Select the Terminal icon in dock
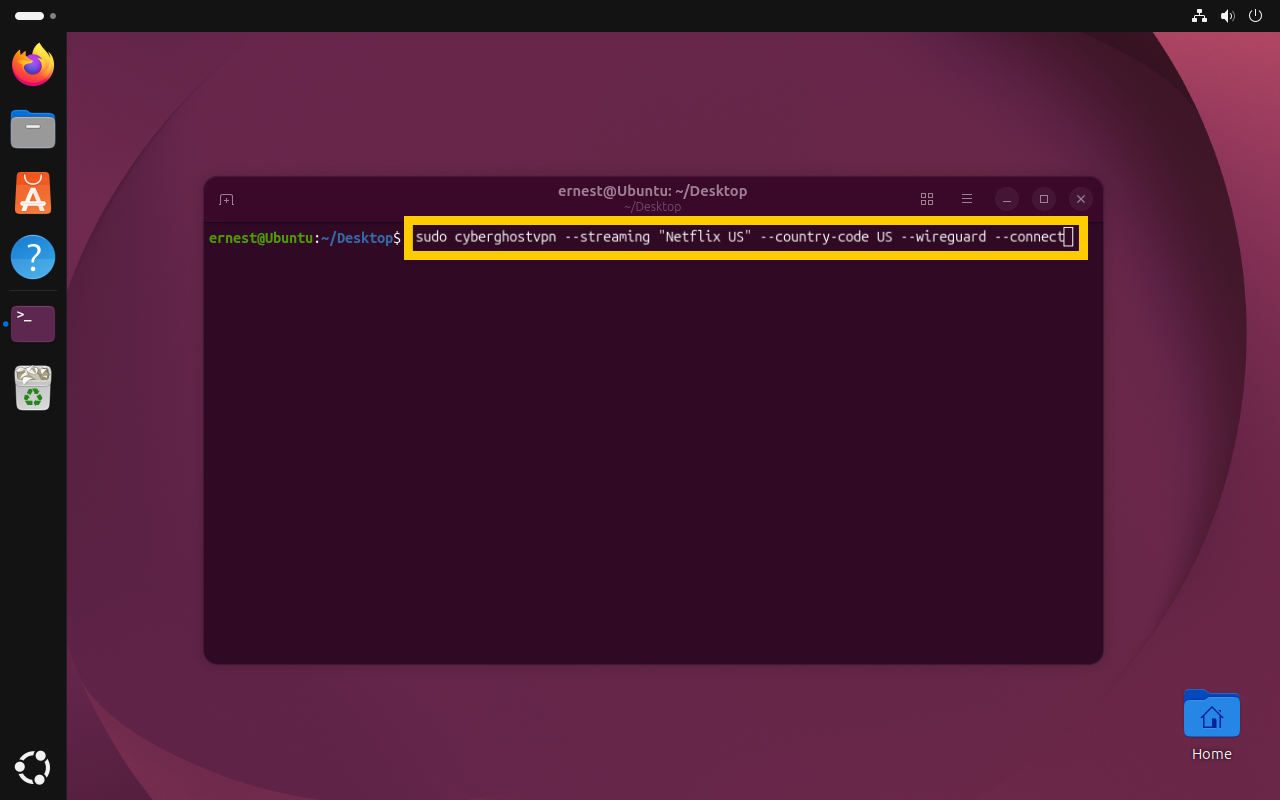 33,323
